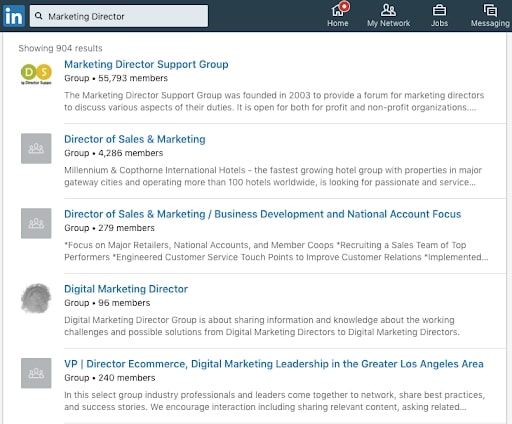Click the Marketing Director search field
Image resolution: width=512 pixels, height=424 pixels.
pos(119,16)
